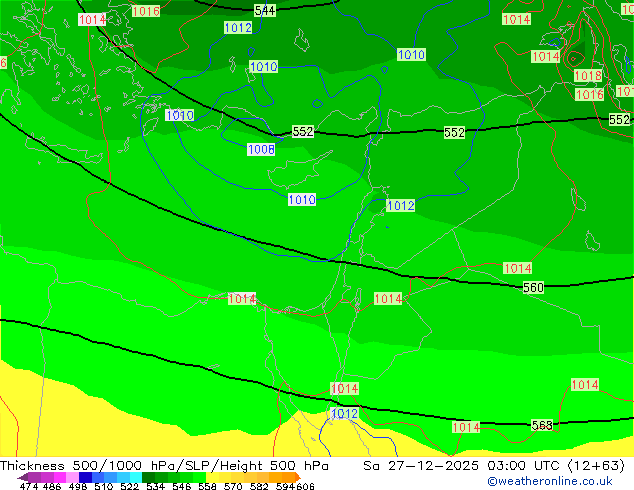Screen dimensions: 634x490
Task: Click the 606 legend value
Action: (x=305, y=486)
